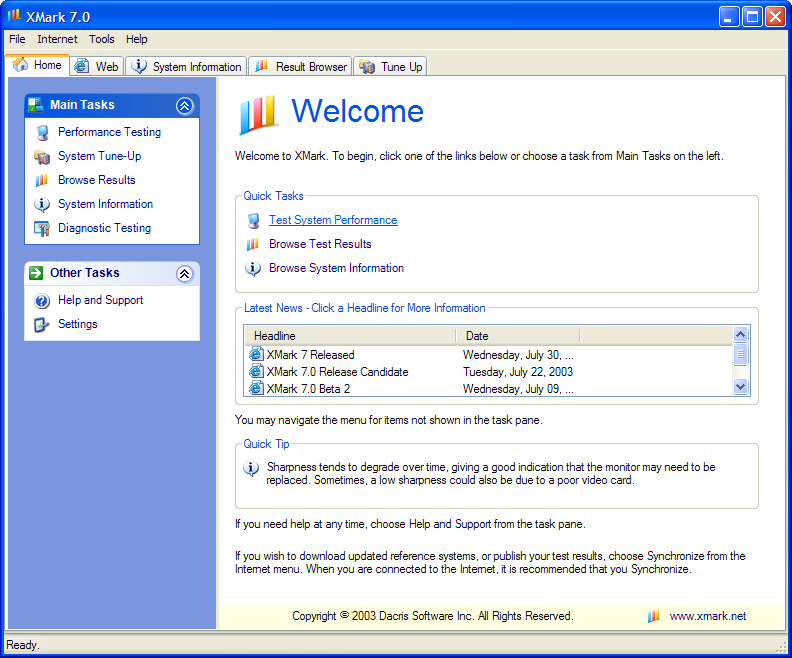This screenshot has height=658, width=792.
Task: Select the Home tab
Action: (x=37, y=65)
